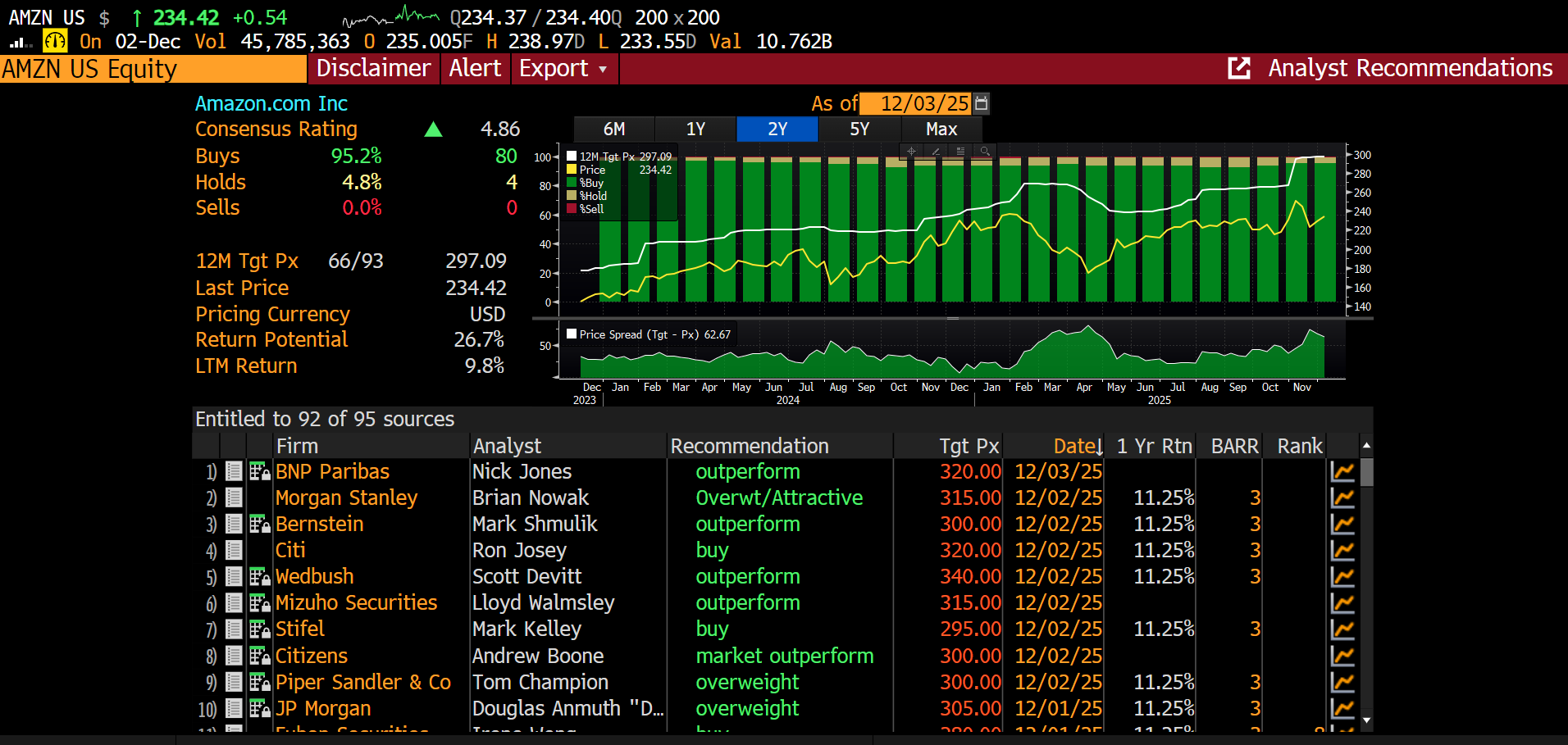
Task: Open the chart table list icon
Action: (x=960, y=152)
